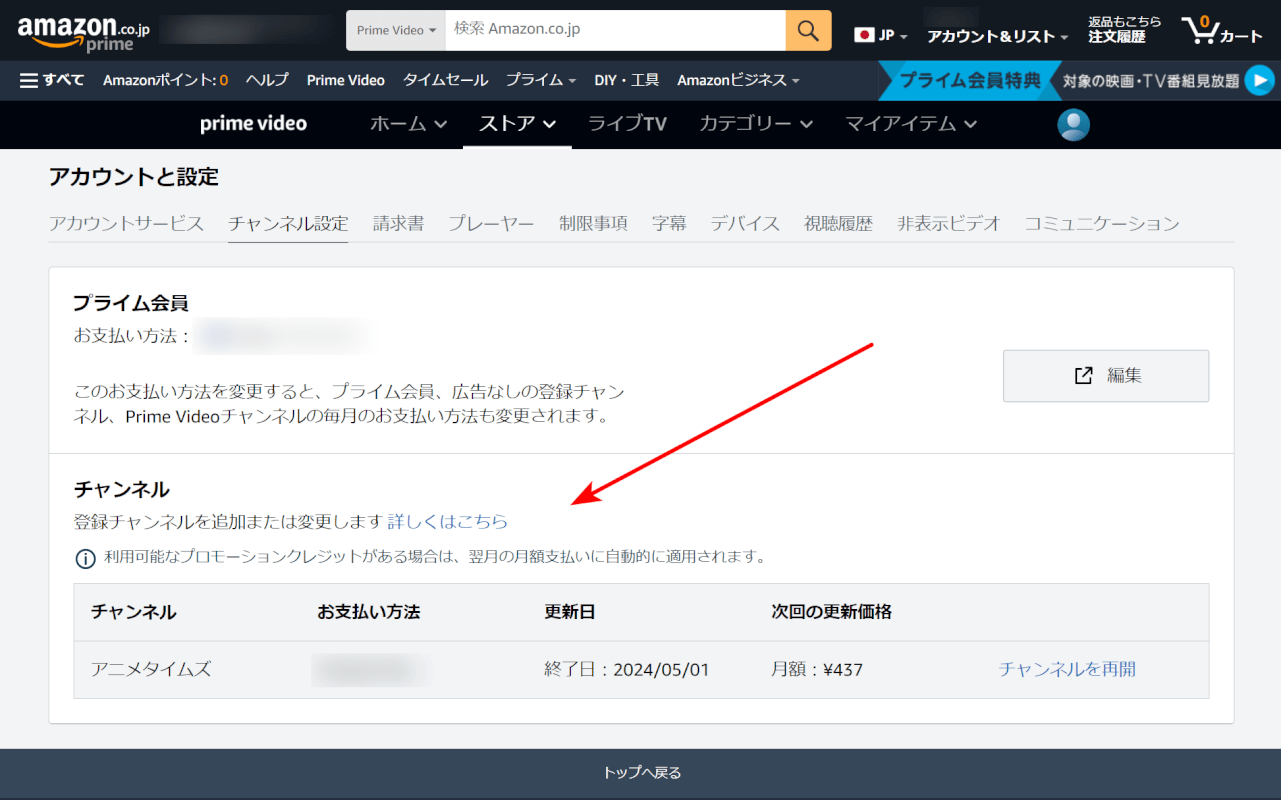Click the blue play arrow in Prime banner
1281x800 pixels.
tap(1260, 80)
